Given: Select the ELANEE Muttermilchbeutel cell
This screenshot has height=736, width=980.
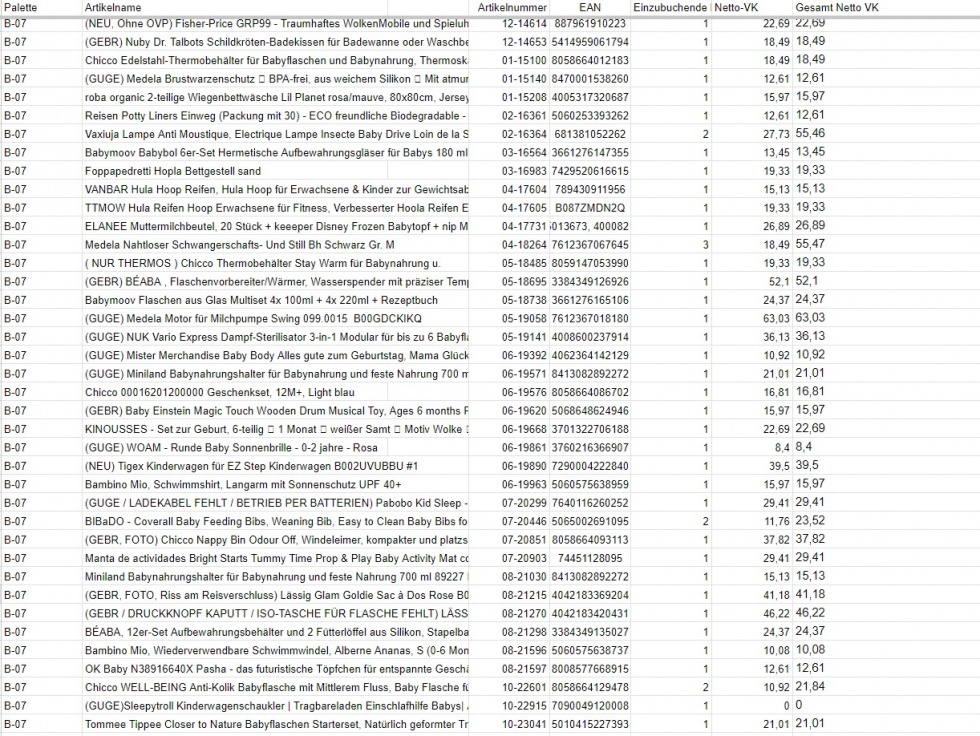Looking at the screenshot, I should click(275, 226).
